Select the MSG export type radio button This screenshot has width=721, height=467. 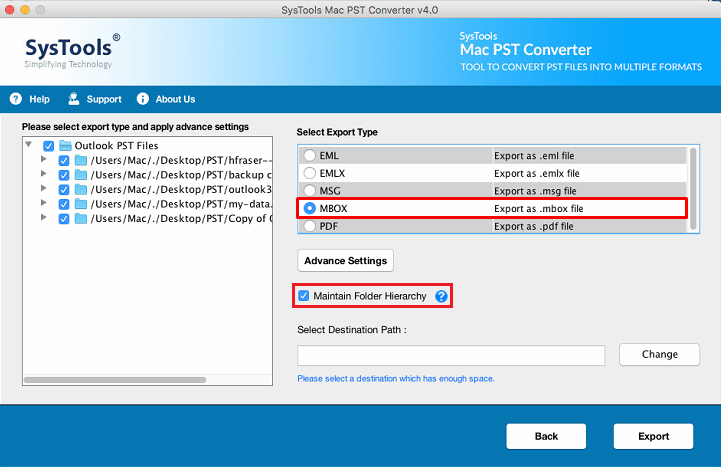tap(310, 190)
